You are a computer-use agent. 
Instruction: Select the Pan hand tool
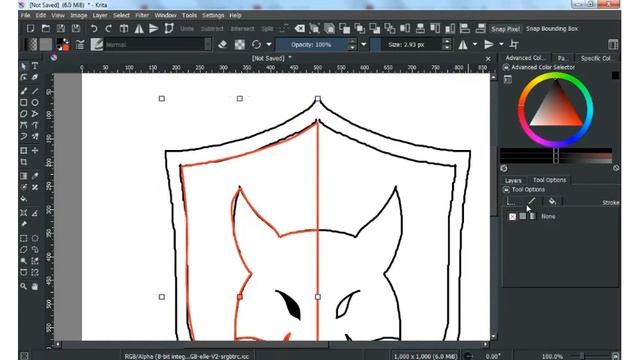35,287
